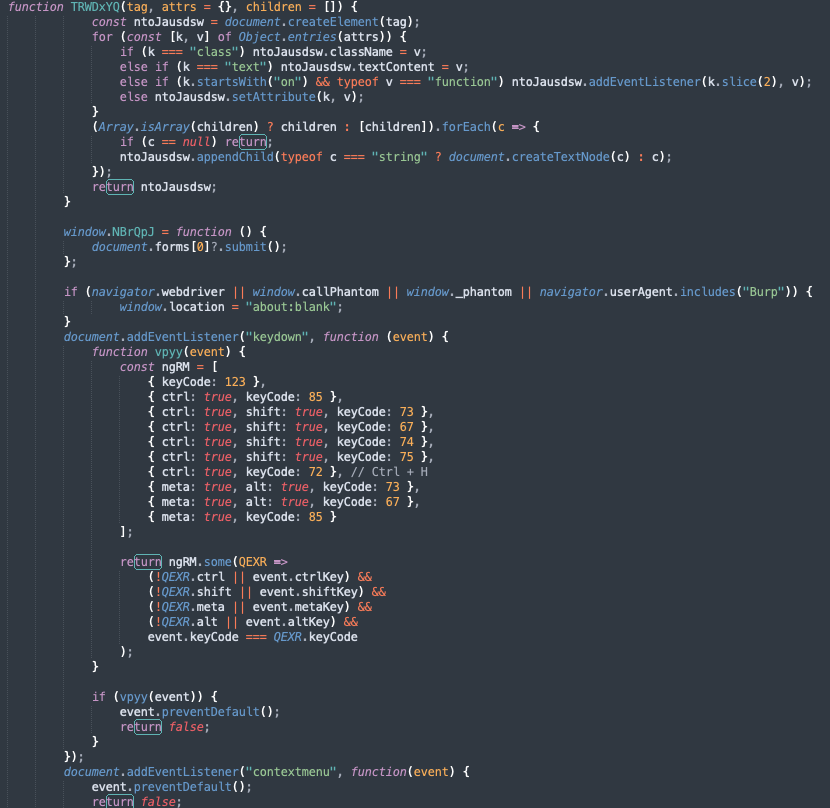The width and height of the screenshot is (830, 808).
Task: Click the NBrQpJ property on window
Action: (133, 232)
